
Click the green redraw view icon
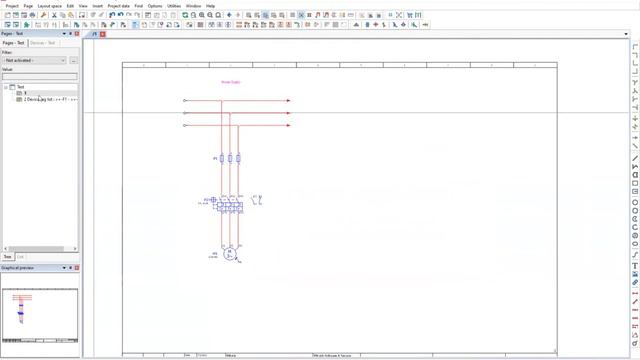[185, 15]
